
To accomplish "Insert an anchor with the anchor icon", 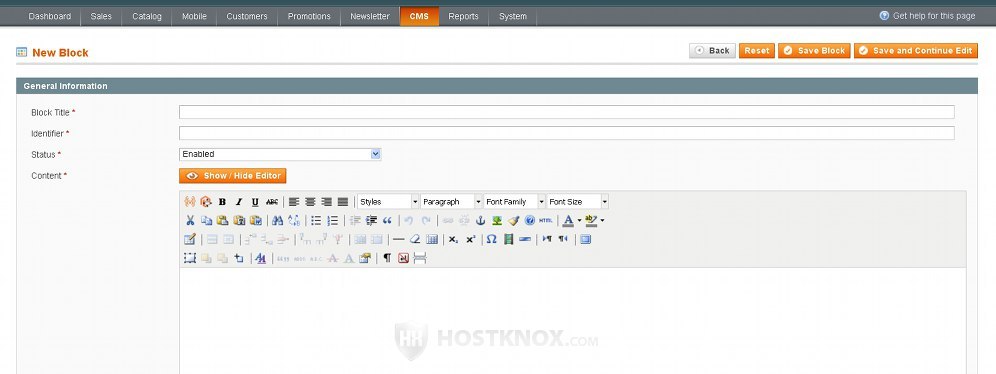I will point(481,220).
